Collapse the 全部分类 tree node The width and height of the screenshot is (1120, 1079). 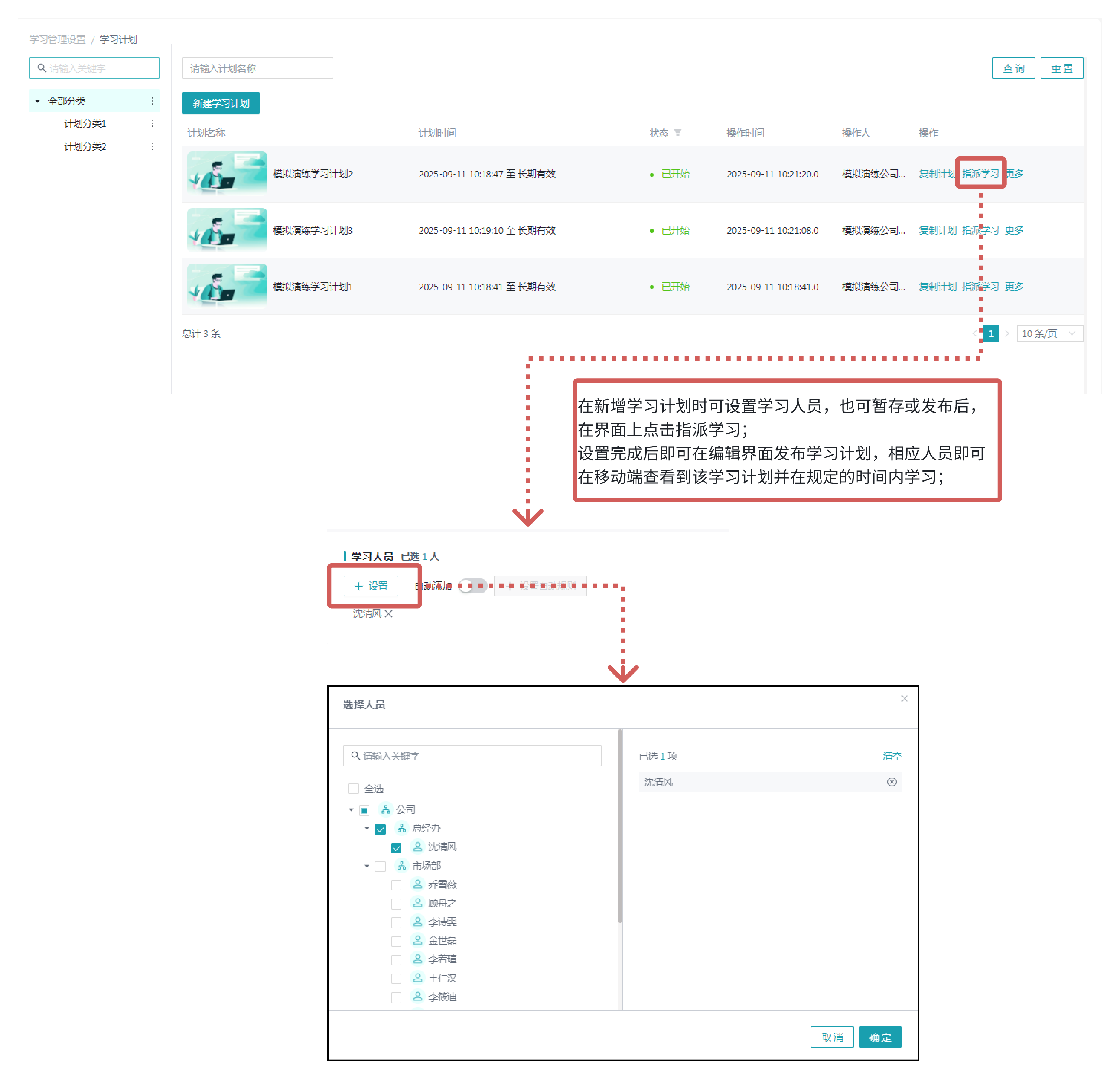point(38,101)
